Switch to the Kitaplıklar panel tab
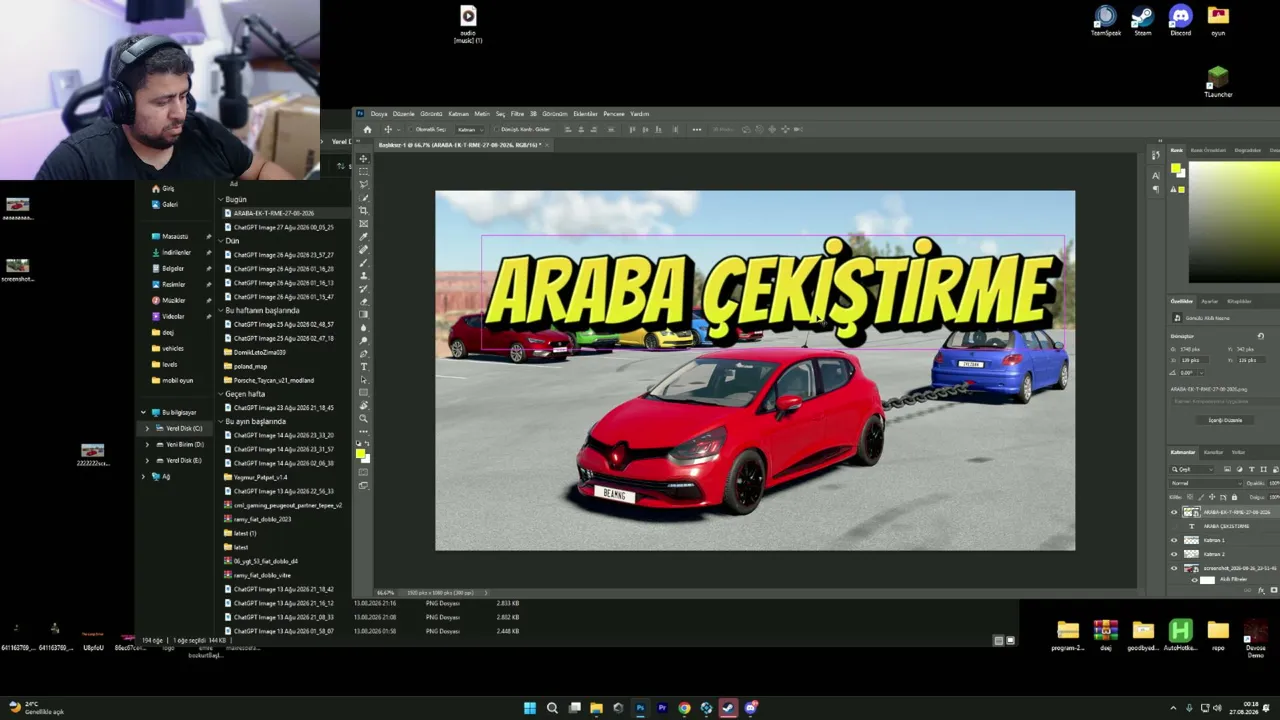 (x=1239, y=301)
